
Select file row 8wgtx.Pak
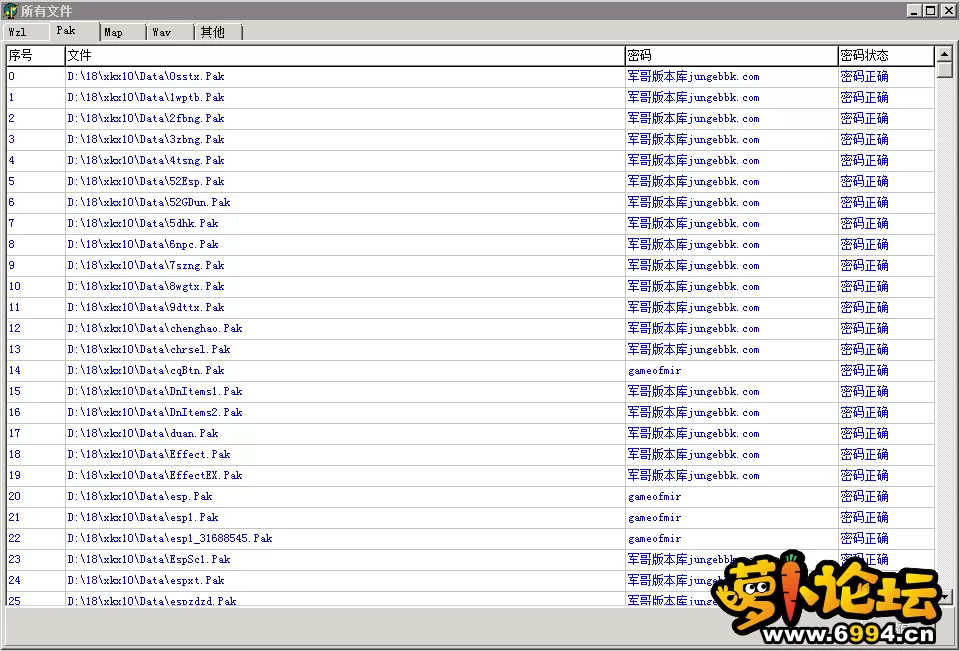(470, 287)
